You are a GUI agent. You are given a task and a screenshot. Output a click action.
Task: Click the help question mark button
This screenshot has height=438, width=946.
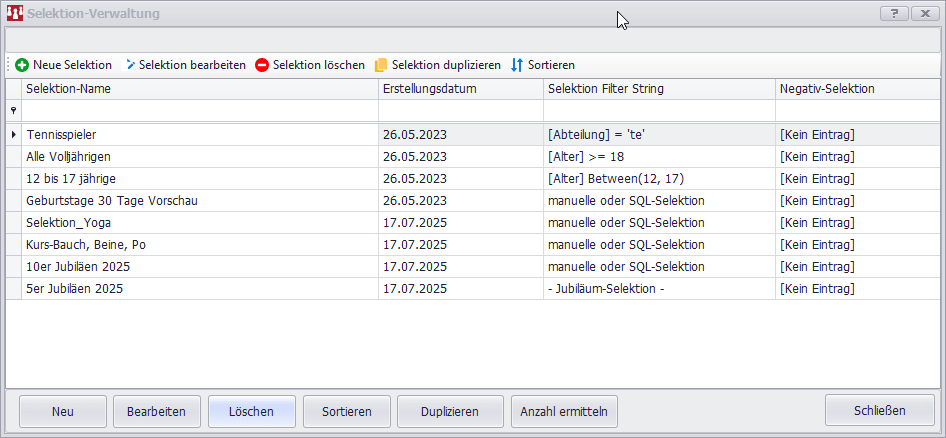pos(893,13)
